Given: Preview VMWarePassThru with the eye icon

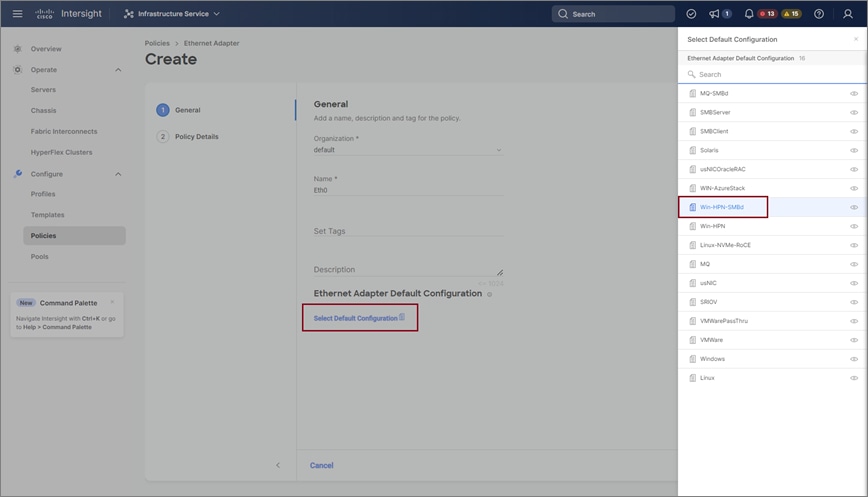Looking at the screenshot, I should coord(854,321).
